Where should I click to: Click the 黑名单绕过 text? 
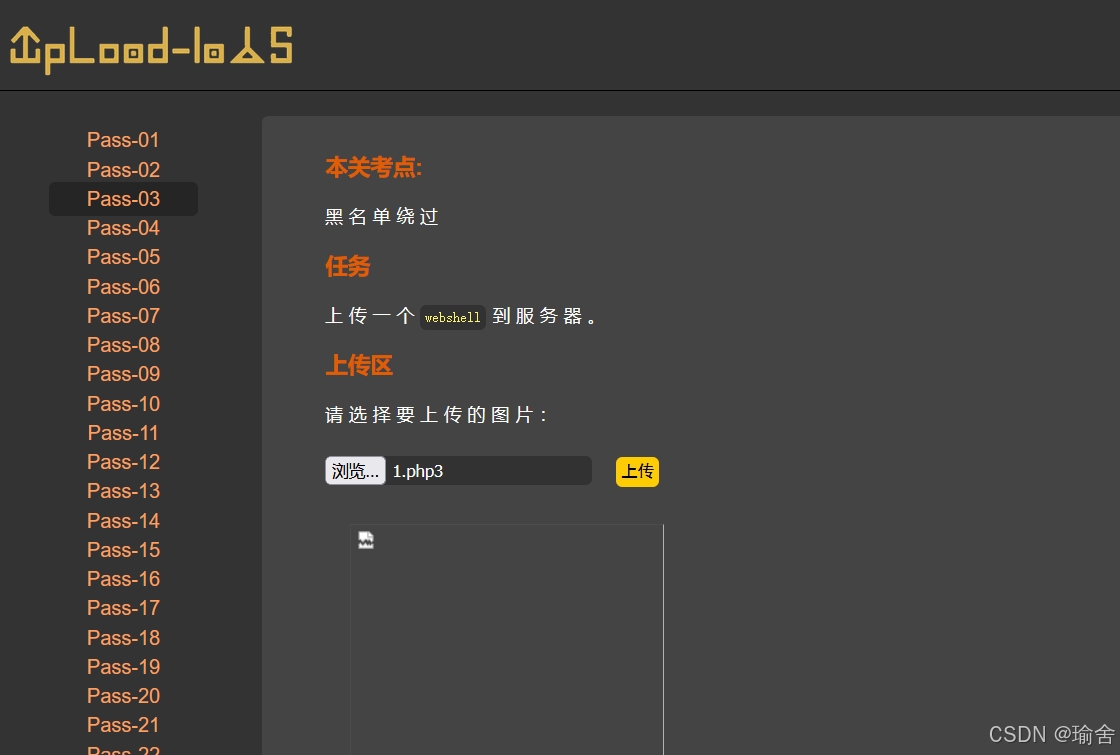[381, 216]
